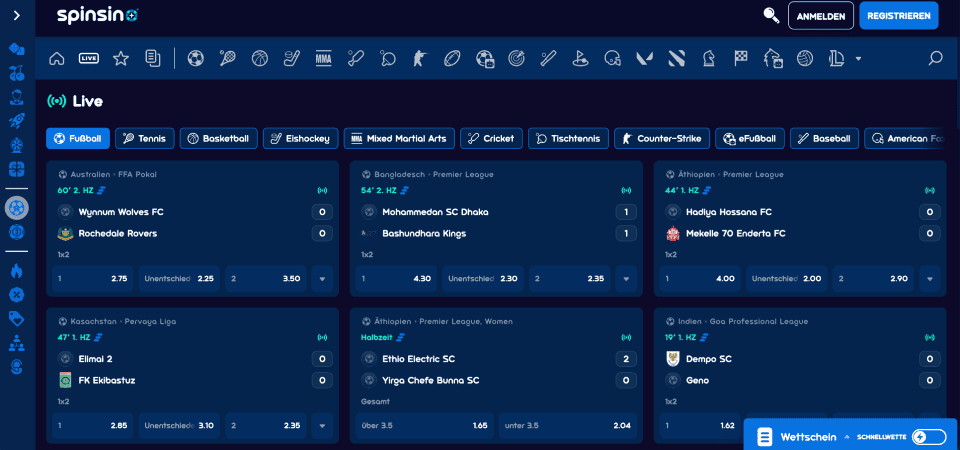
Task: Click the Registrieren button
Action: [899, 16]
